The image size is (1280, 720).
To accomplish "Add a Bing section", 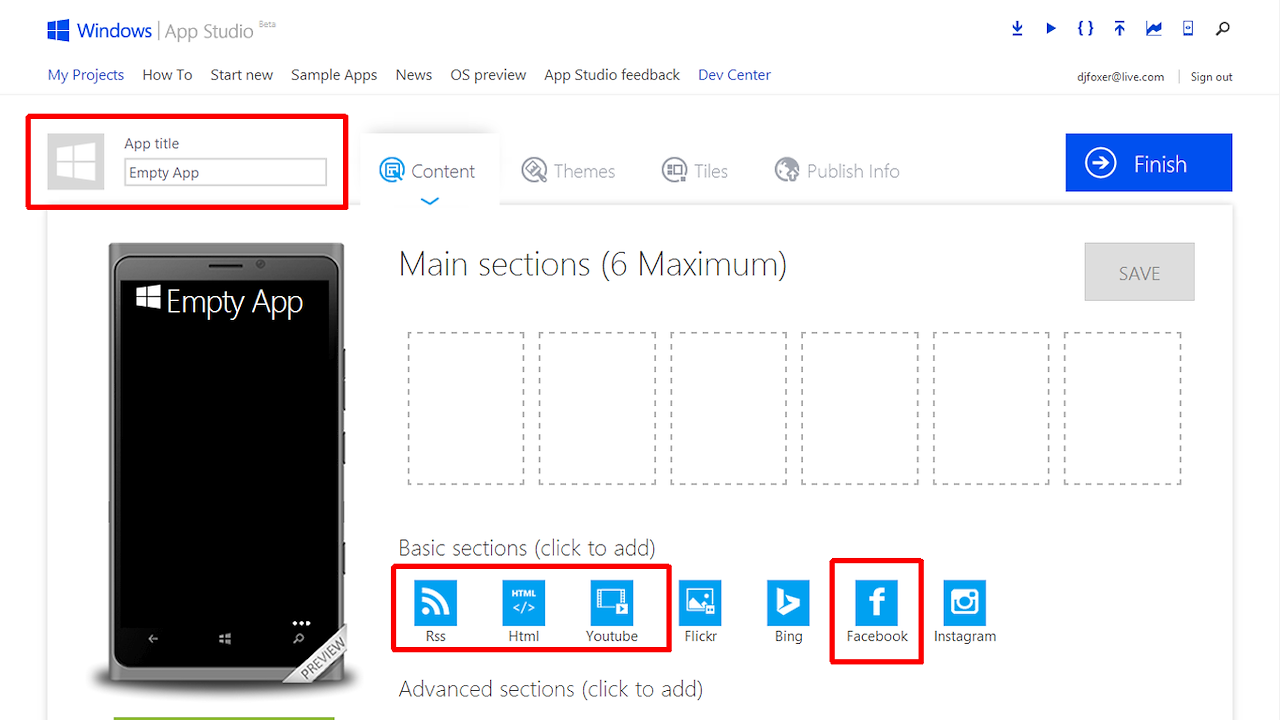I will pos(788,612).
